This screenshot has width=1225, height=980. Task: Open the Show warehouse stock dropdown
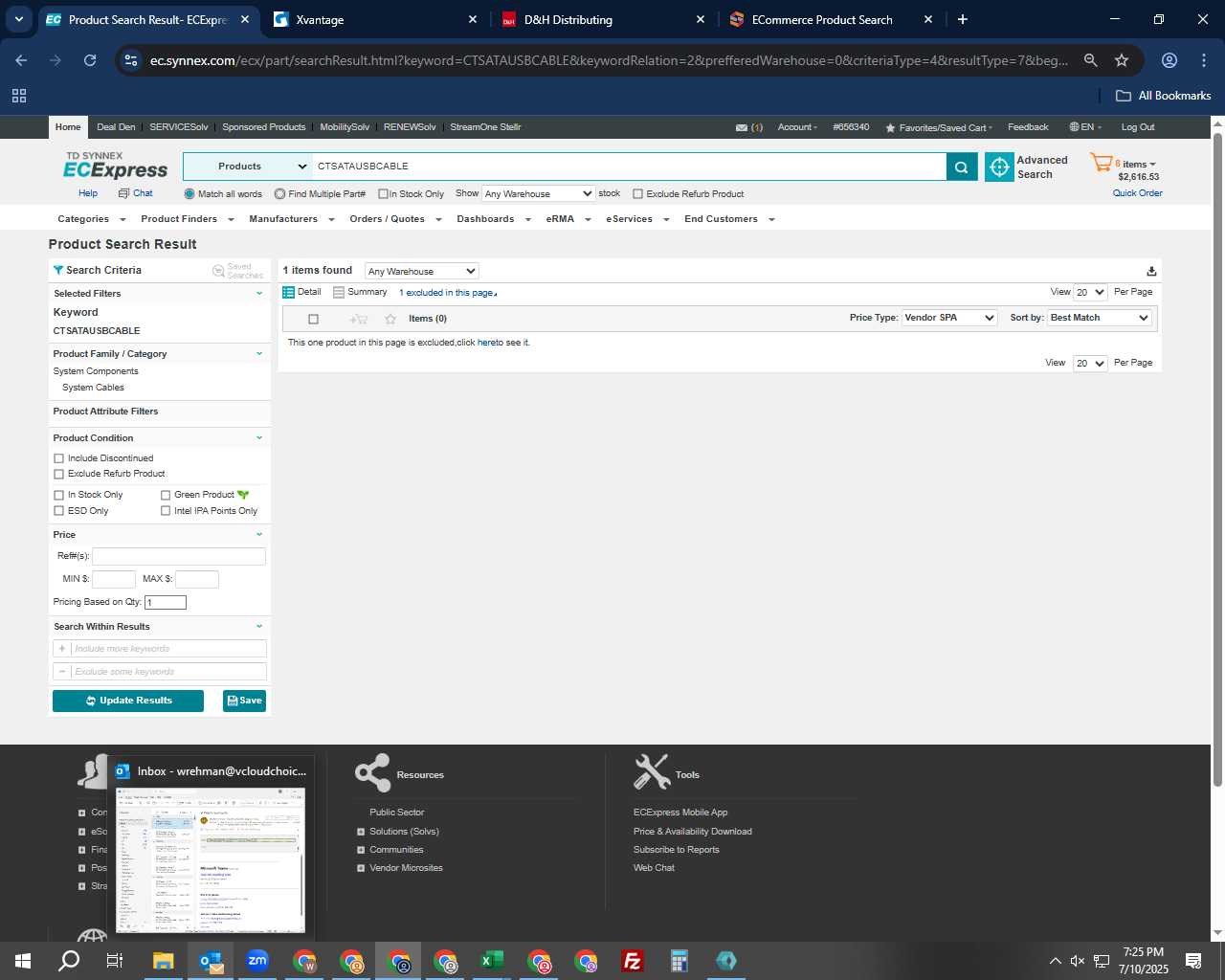point(538,193)
